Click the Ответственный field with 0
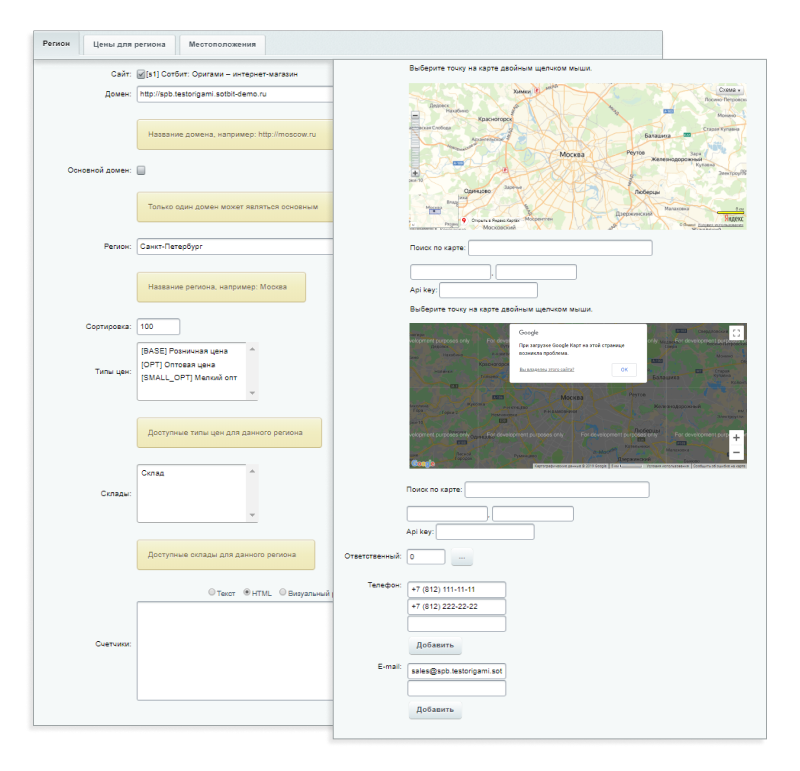Image resolution: width=800 pixels, height=771 pixels. tap(426, 557)
